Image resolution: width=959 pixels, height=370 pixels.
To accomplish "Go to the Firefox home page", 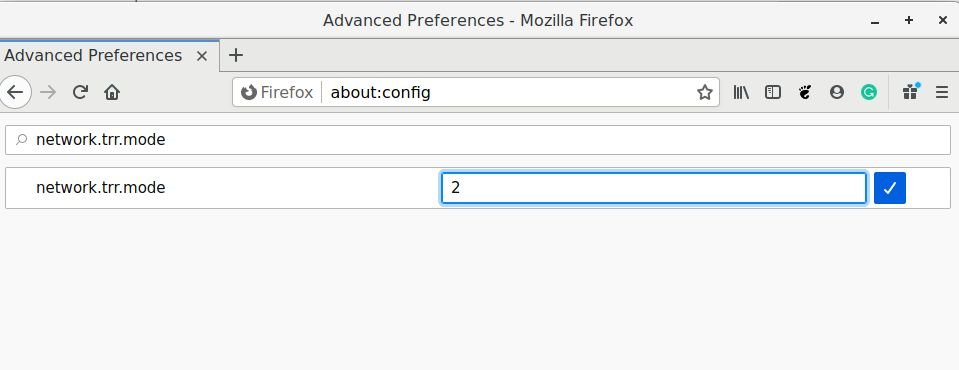I will click(x=112, y=92).
